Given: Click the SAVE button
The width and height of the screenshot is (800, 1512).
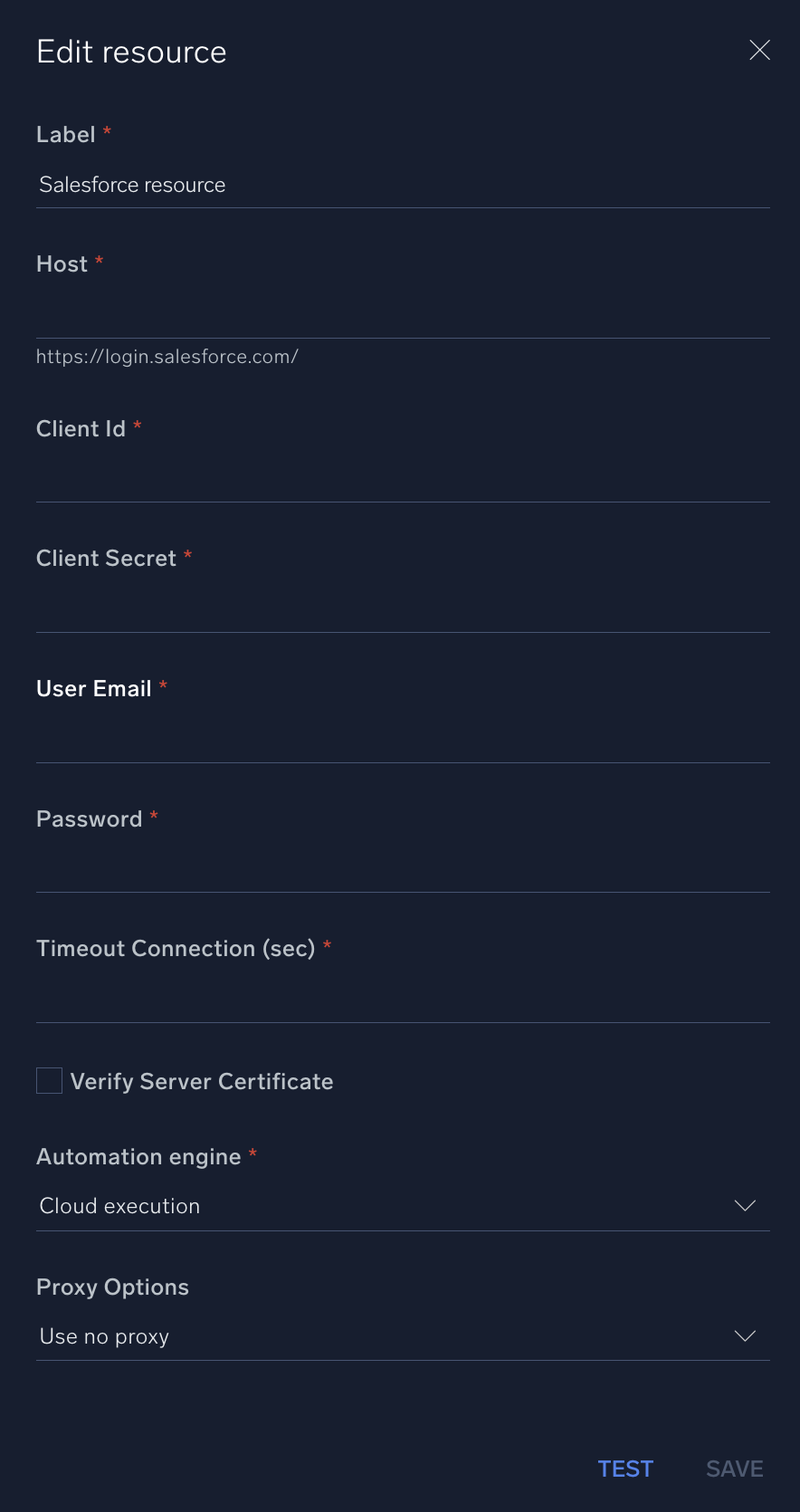Looking at the screenshot, I should 734,1469.
